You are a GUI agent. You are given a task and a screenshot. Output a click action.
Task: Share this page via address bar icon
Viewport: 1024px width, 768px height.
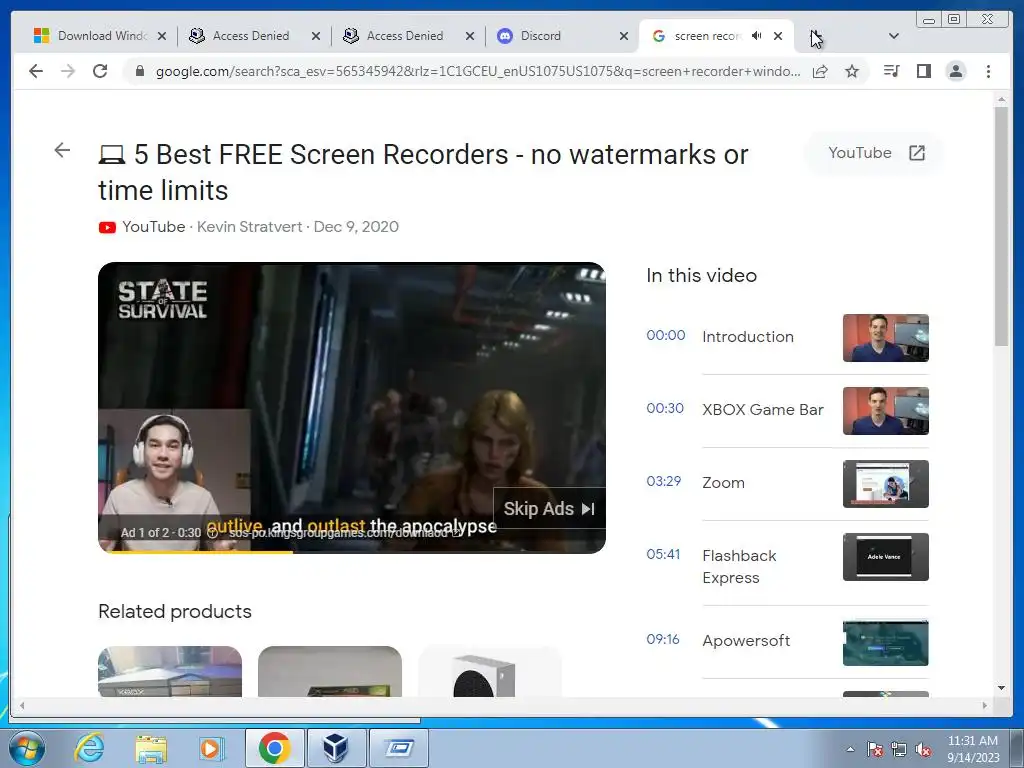820,71
